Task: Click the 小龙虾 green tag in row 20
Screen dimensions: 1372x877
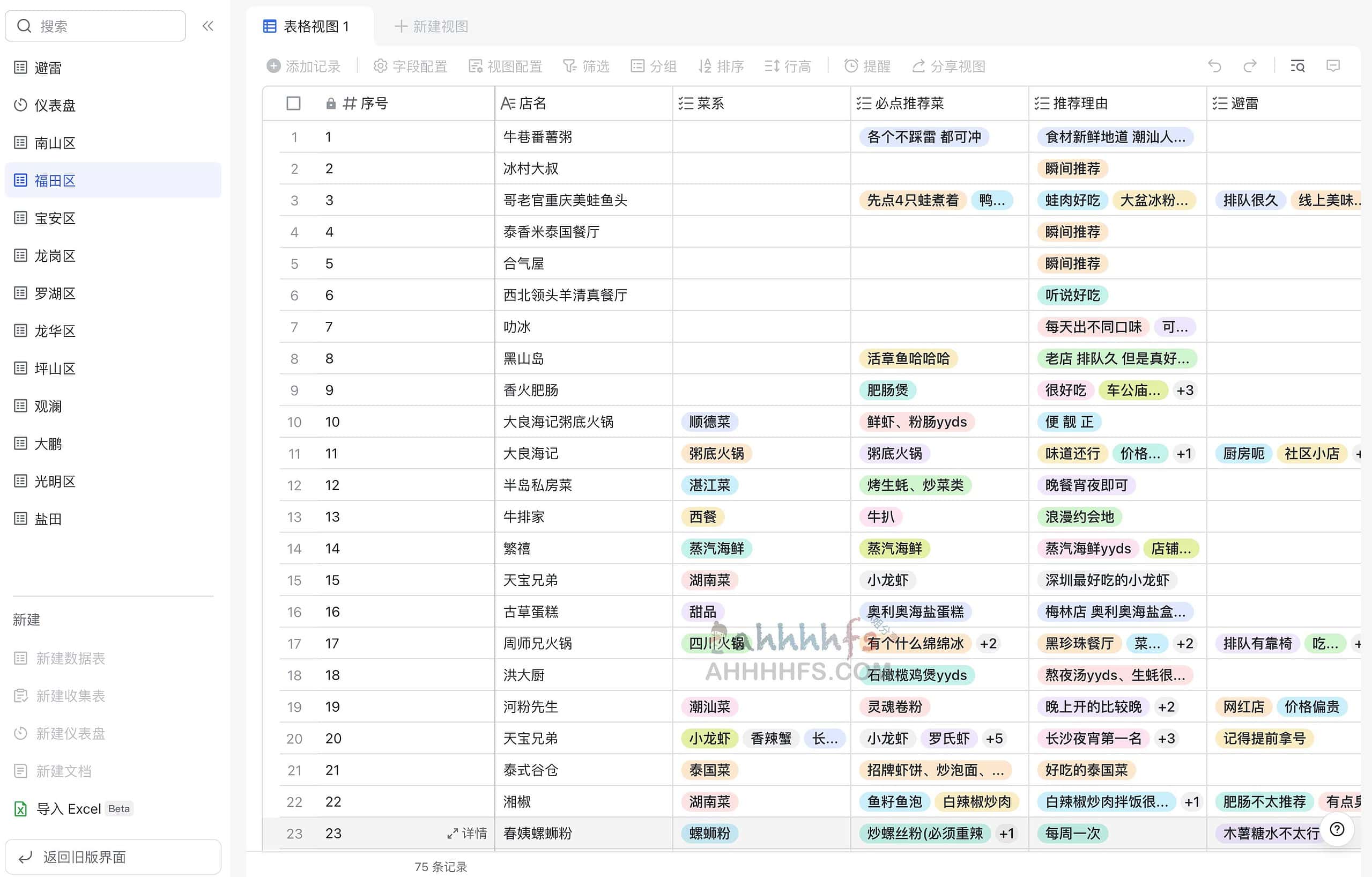Action: point(709,739)
